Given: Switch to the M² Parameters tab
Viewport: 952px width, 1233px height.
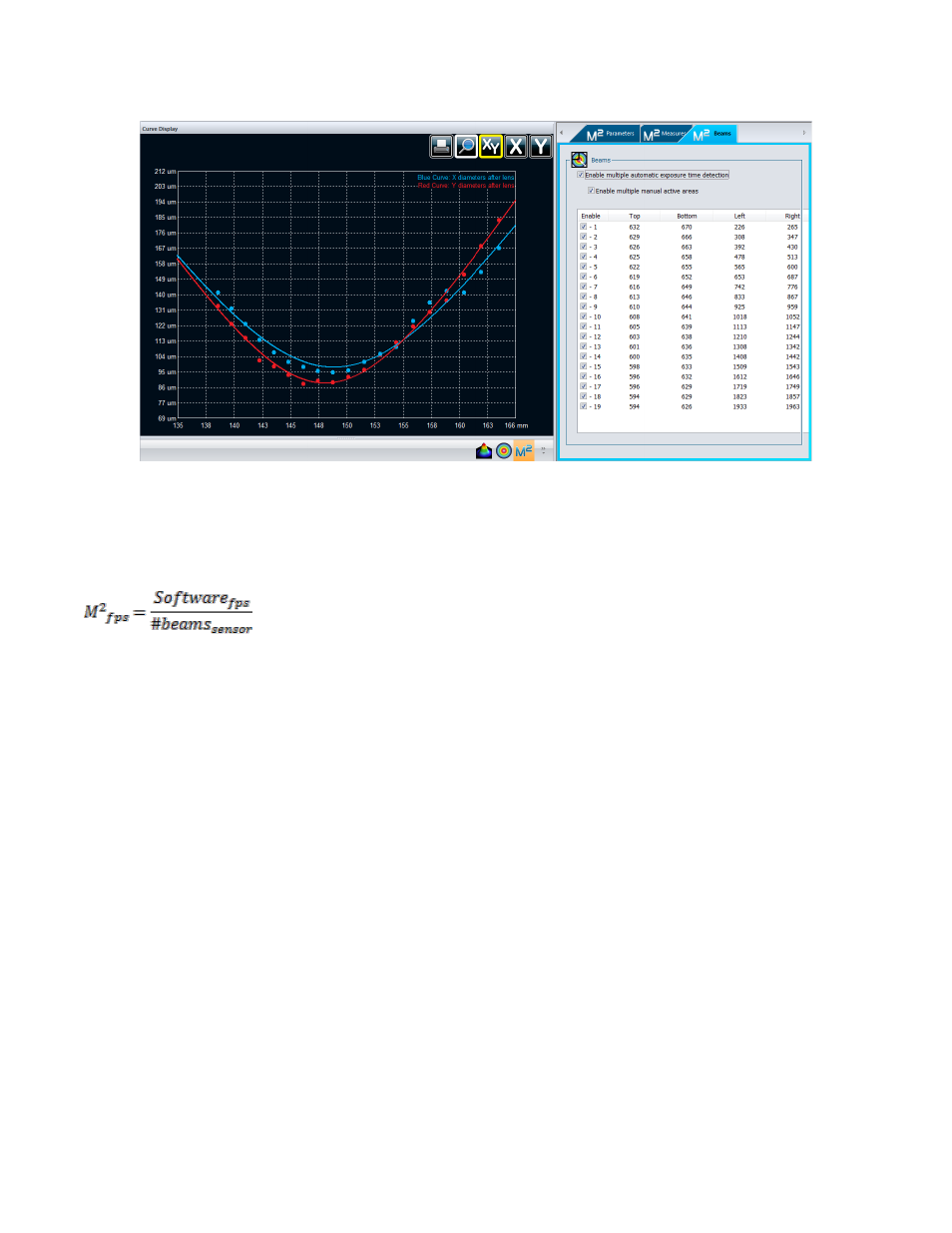Looking at the screenshot, I should tap(611, 134).
